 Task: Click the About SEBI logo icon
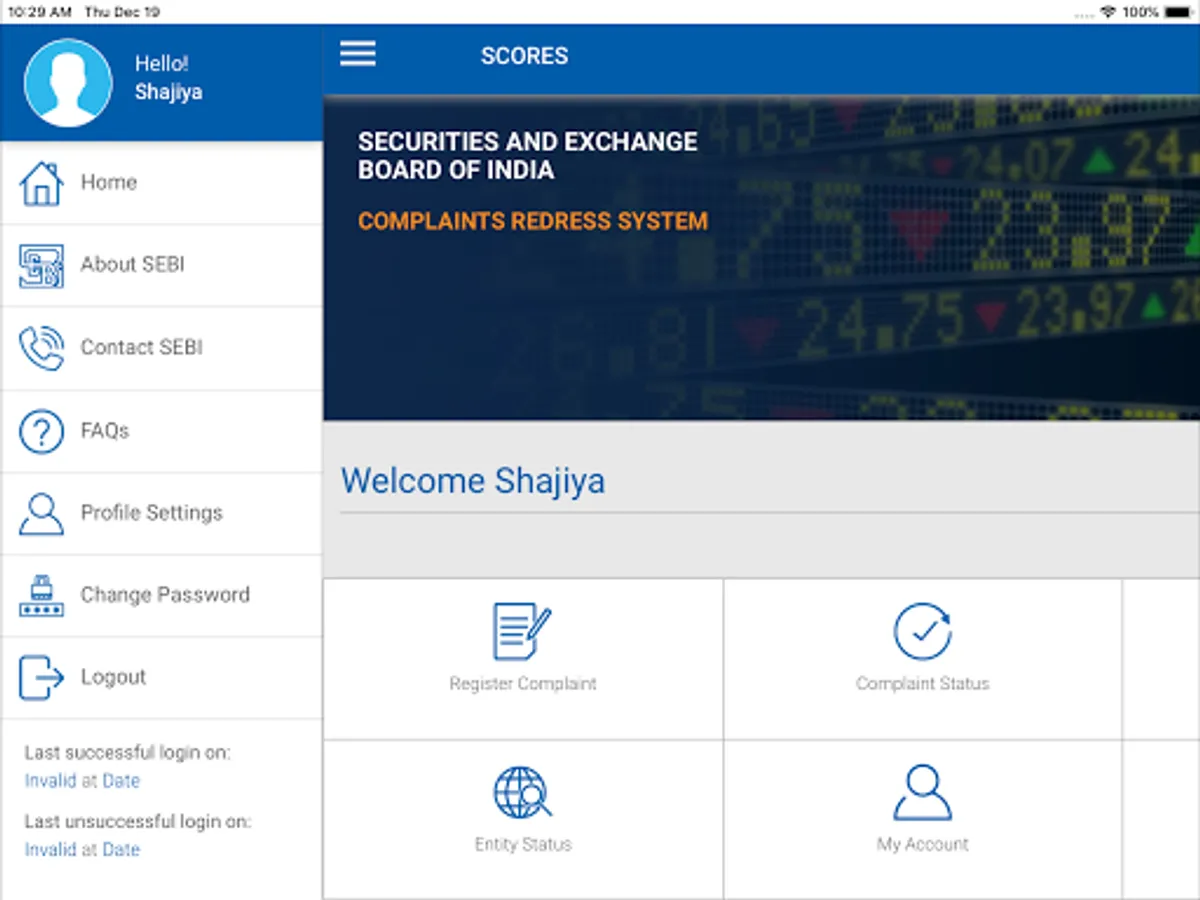(41, 266)
